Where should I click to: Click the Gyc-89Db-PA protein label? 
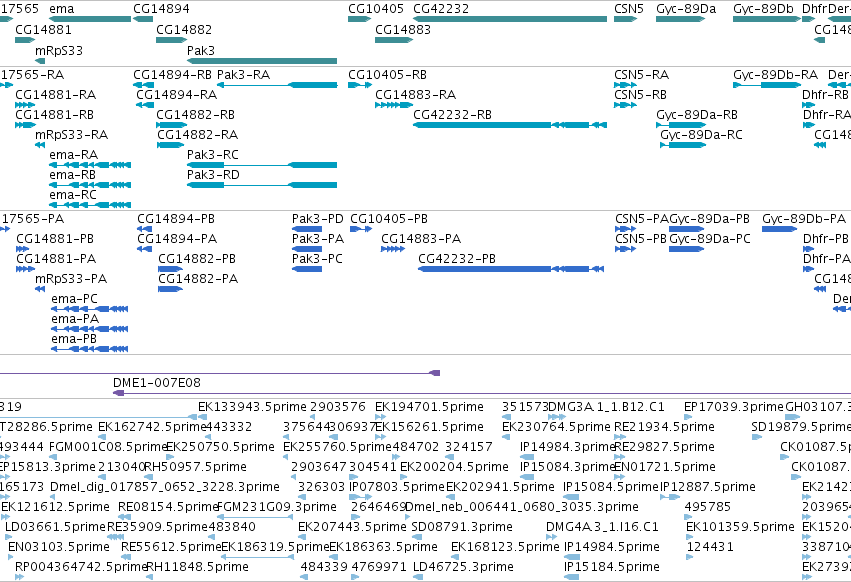804,219
